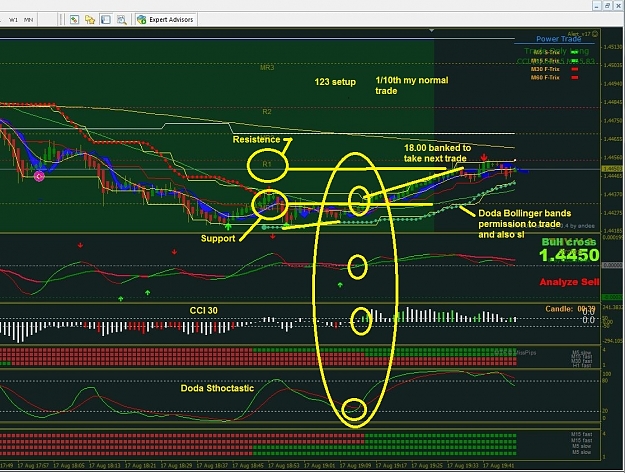625x473 pixels.
Task: Click the red M60 F-Trix signal bar
Action: pyautogui.click(x=575, y=78)
